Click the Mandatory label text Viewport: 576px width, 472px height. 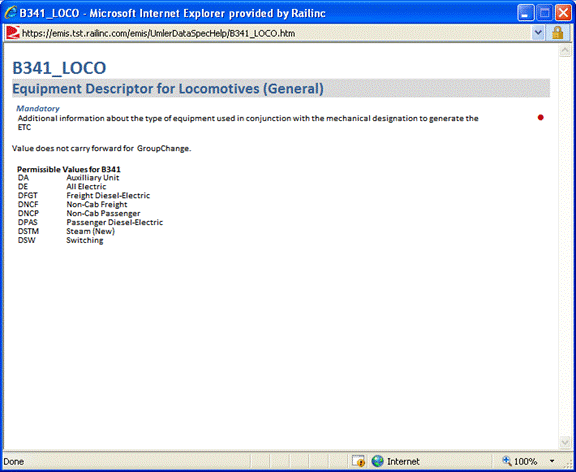tap(38, 109)
